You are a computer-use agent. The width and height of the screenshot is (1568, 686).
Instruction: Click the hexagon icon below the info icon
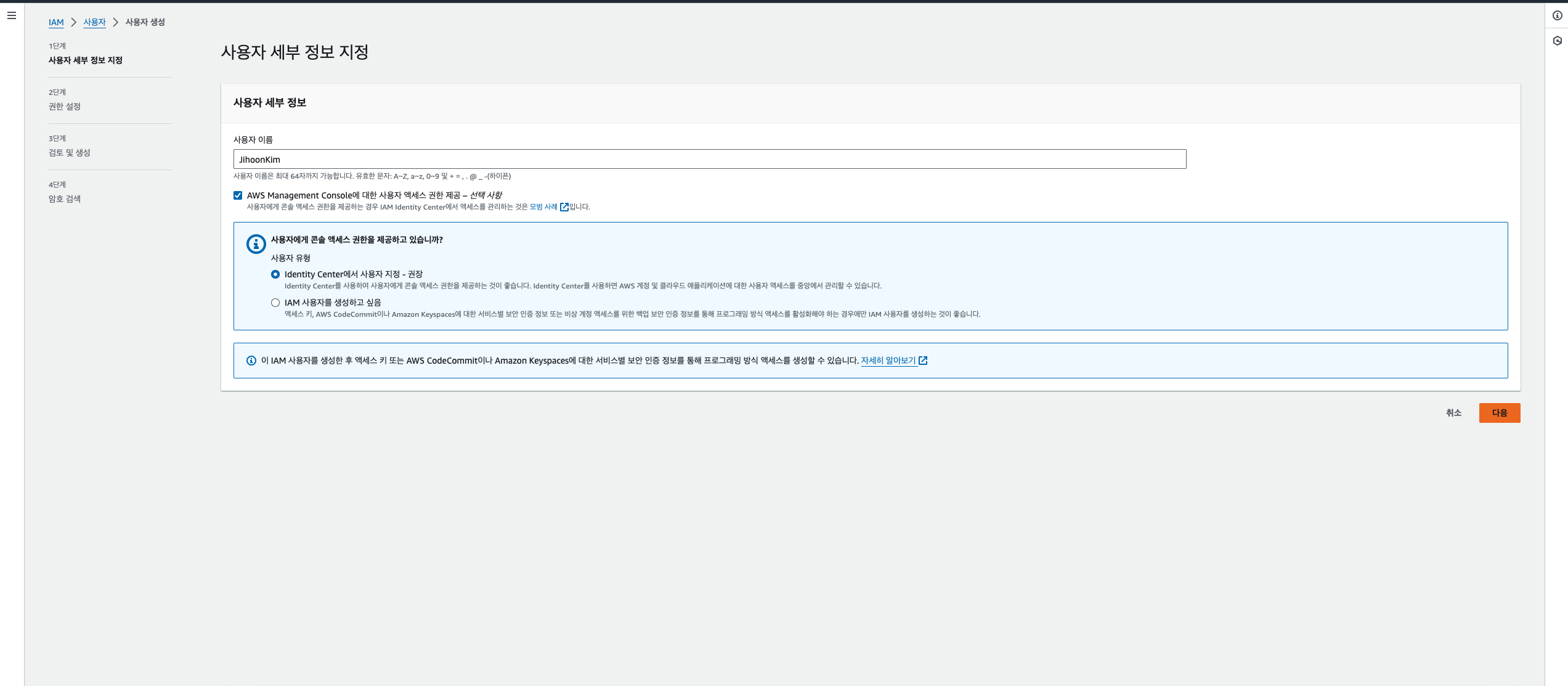1557,41
